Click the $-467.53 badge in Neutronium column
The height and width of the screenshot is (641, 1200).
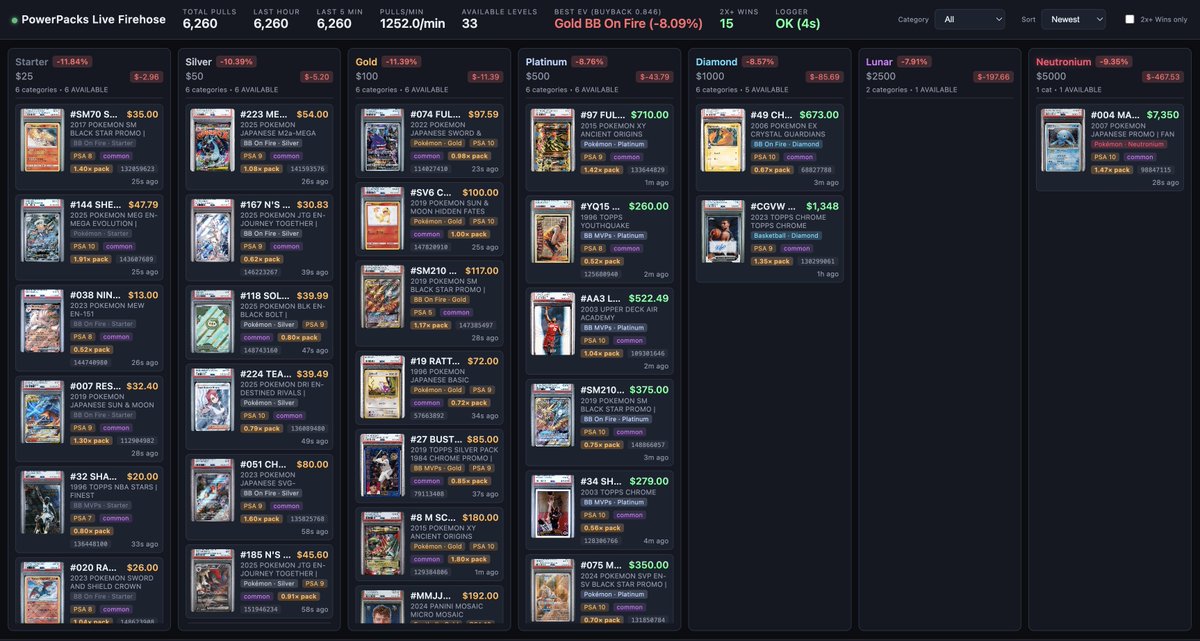(1161, 76)
